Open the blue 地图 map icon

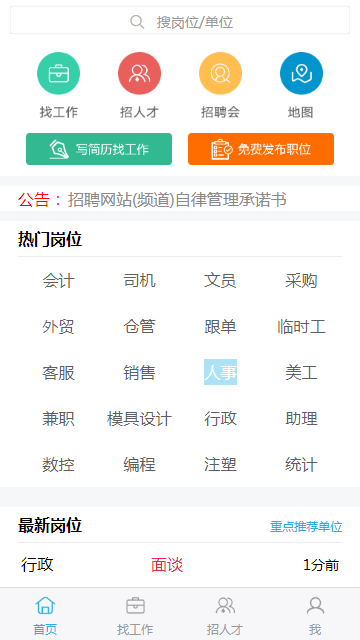[x=301, y=73]
